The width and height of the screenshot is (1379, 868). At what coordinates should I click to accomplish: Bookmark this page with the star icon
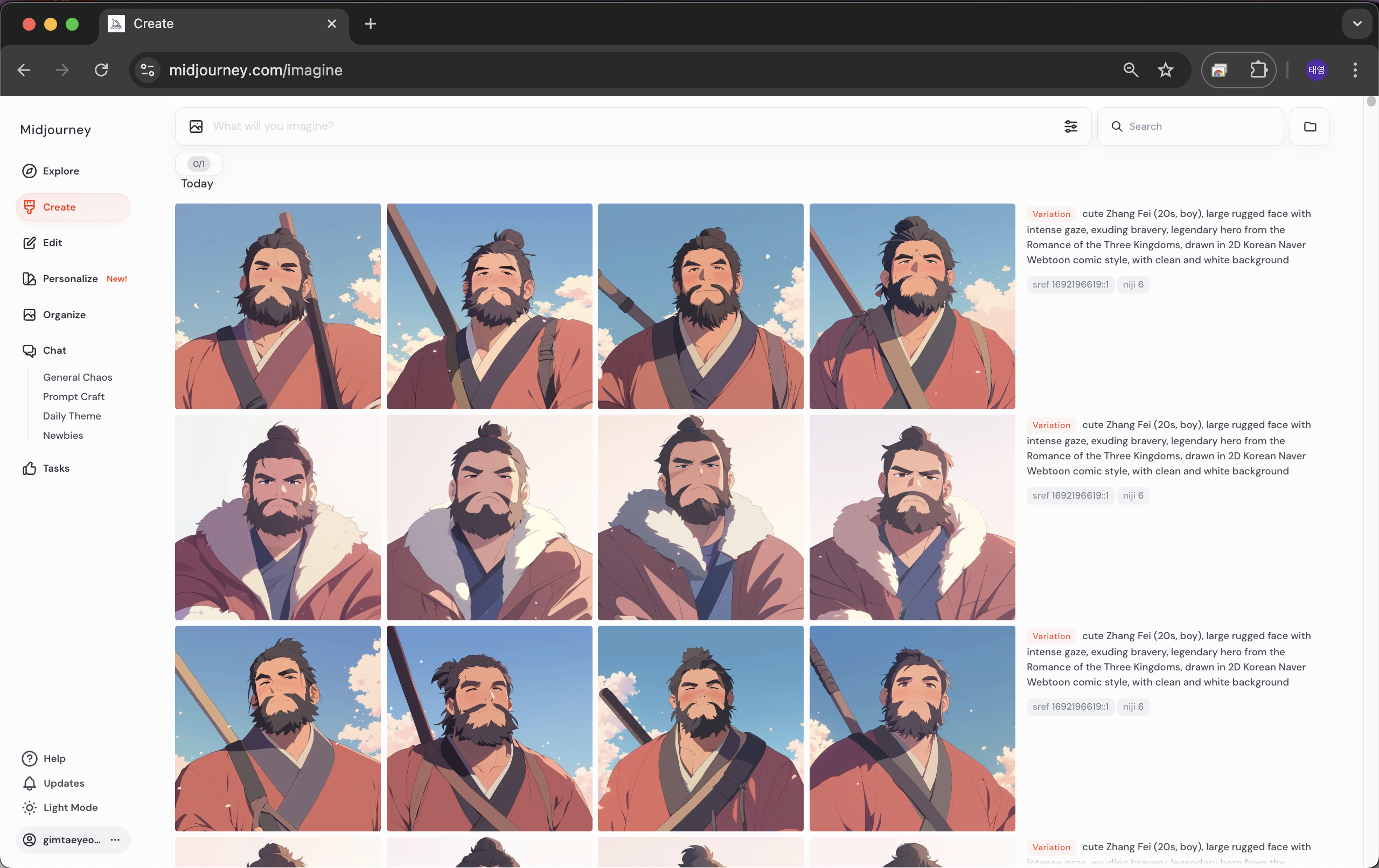click(x=1165, y=71)
